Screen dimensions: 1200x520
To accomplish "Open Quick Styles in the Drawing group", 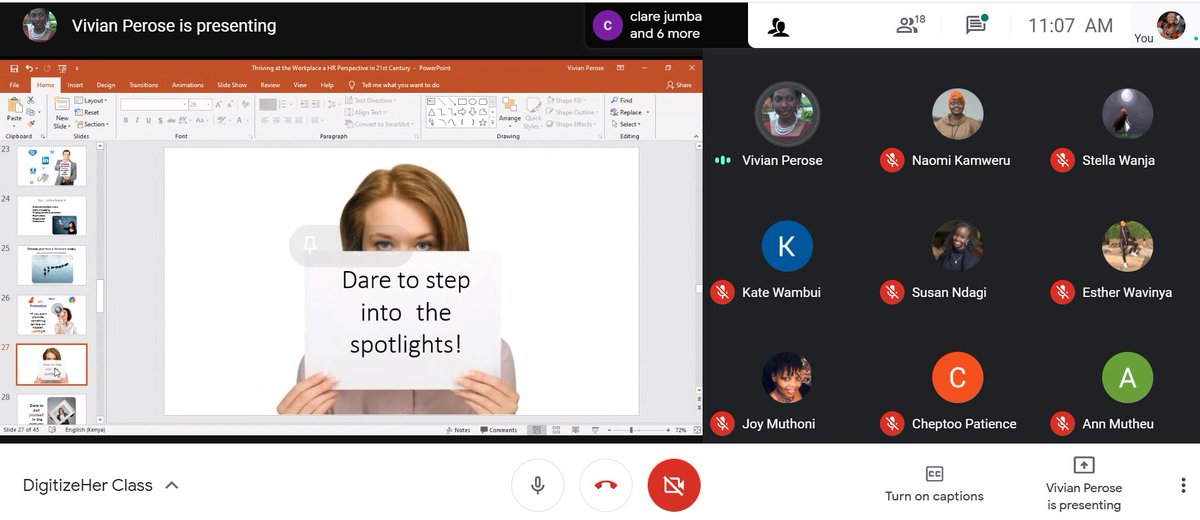I will (x=534, y=112).
